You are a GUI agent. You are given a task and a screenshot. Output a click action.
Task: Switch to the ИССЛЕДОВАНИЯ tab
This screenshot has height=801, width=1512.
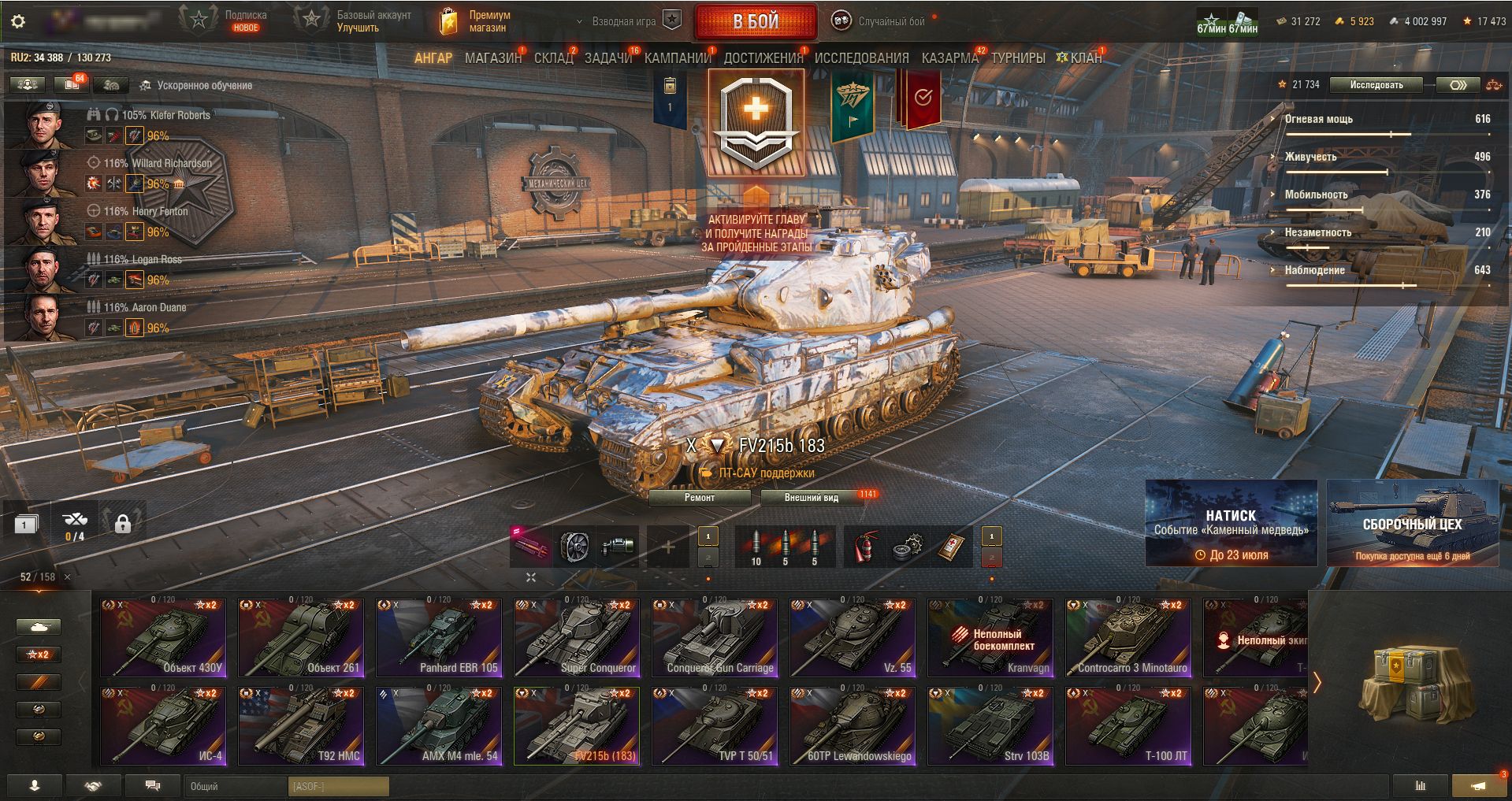pyautogui.click(x=861, y=58)
